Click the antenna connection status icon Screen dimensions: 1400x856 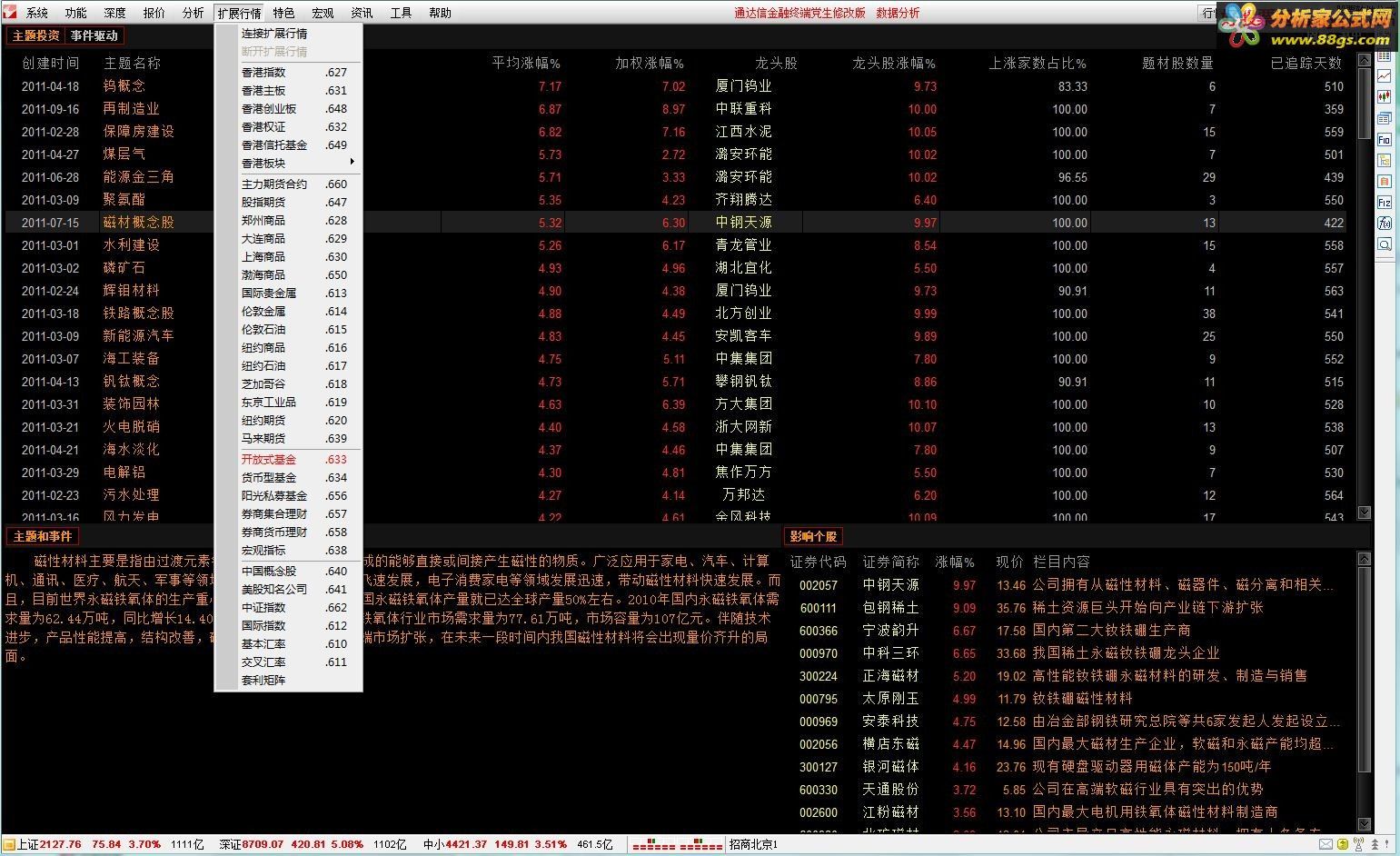[1358, 844]
